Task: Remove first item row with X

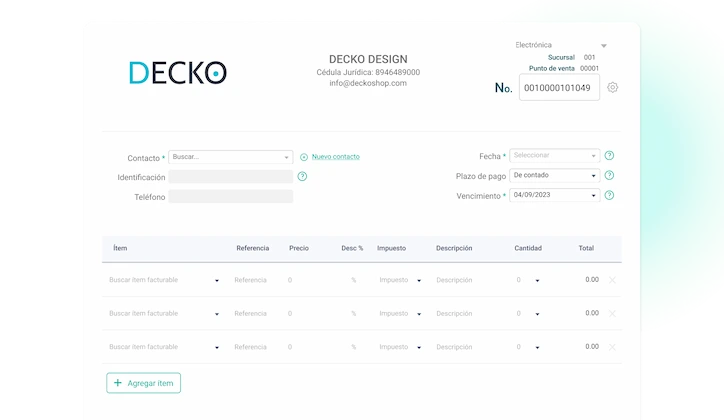Action: point(612,280)
